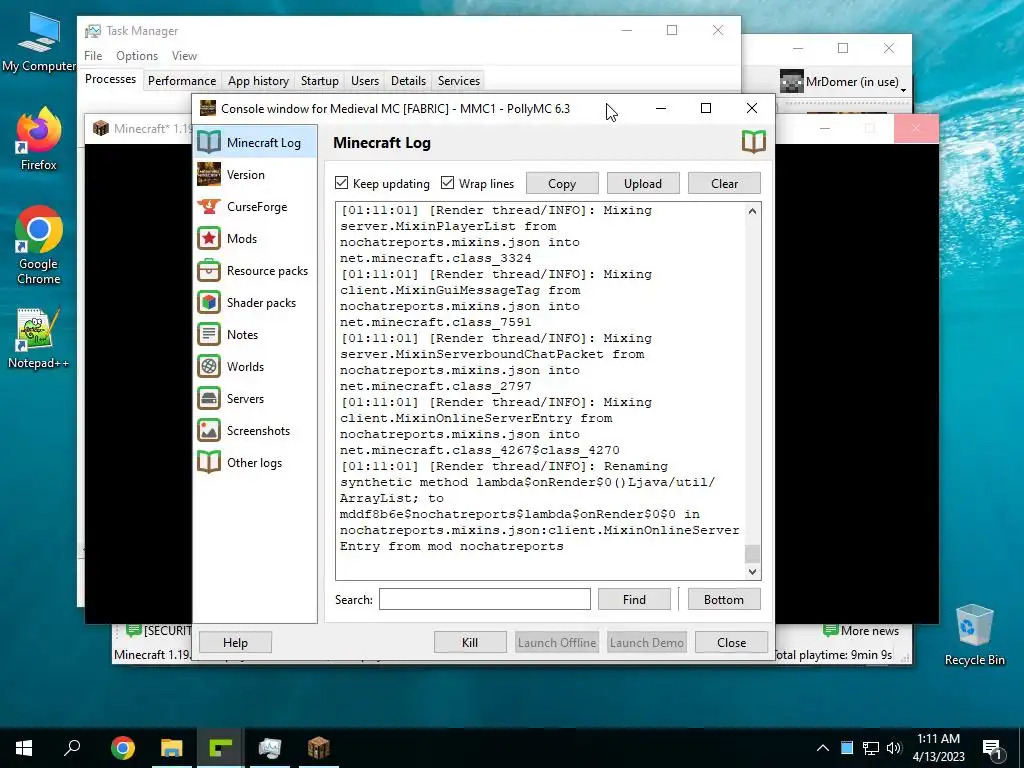Clear the log view

click(x=724, y=184)
